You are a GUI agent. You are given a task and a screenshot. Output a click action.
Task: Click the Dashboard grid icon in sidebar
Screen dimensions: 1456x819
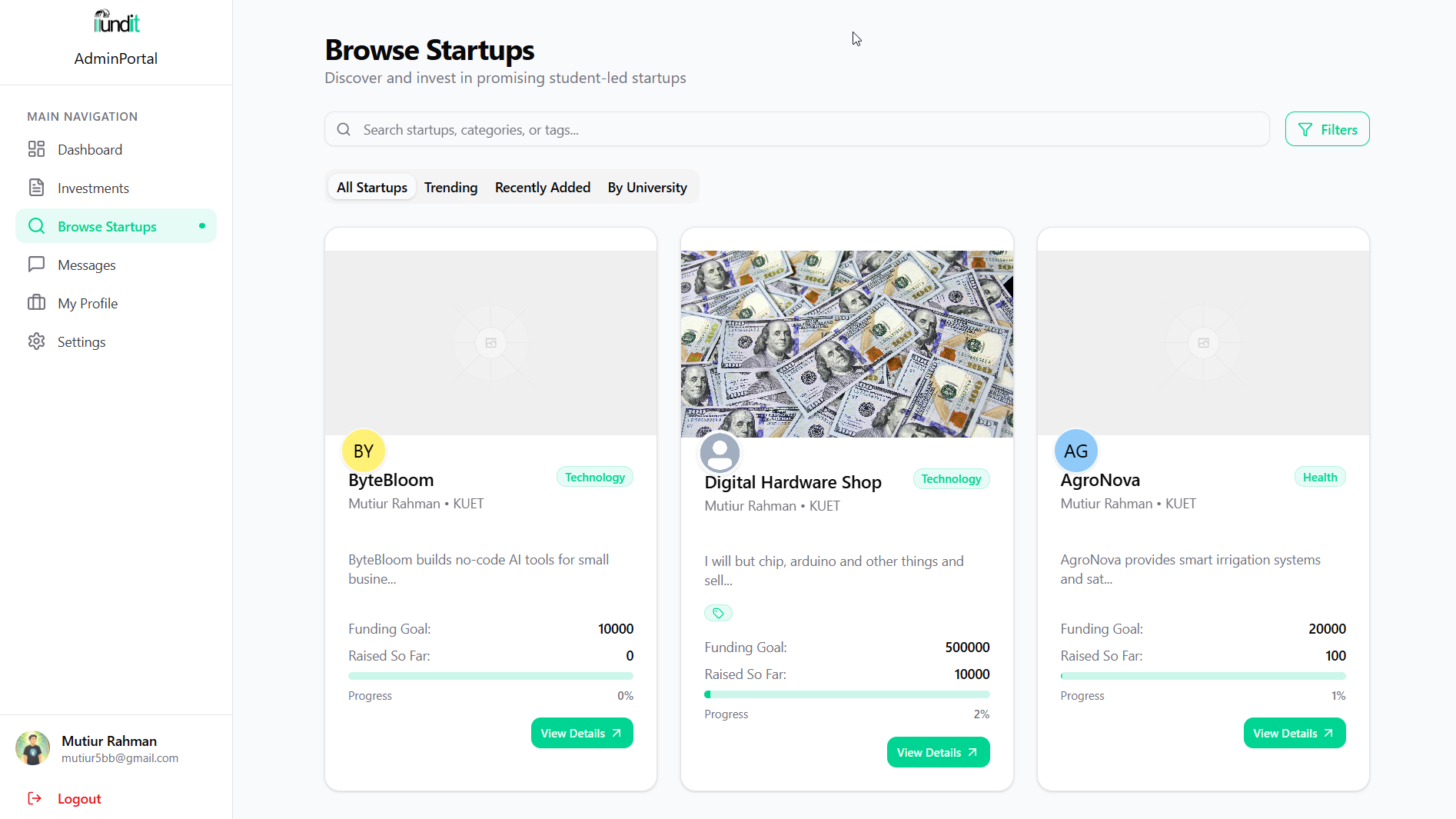pyautogui.click(x=36, y=149)
